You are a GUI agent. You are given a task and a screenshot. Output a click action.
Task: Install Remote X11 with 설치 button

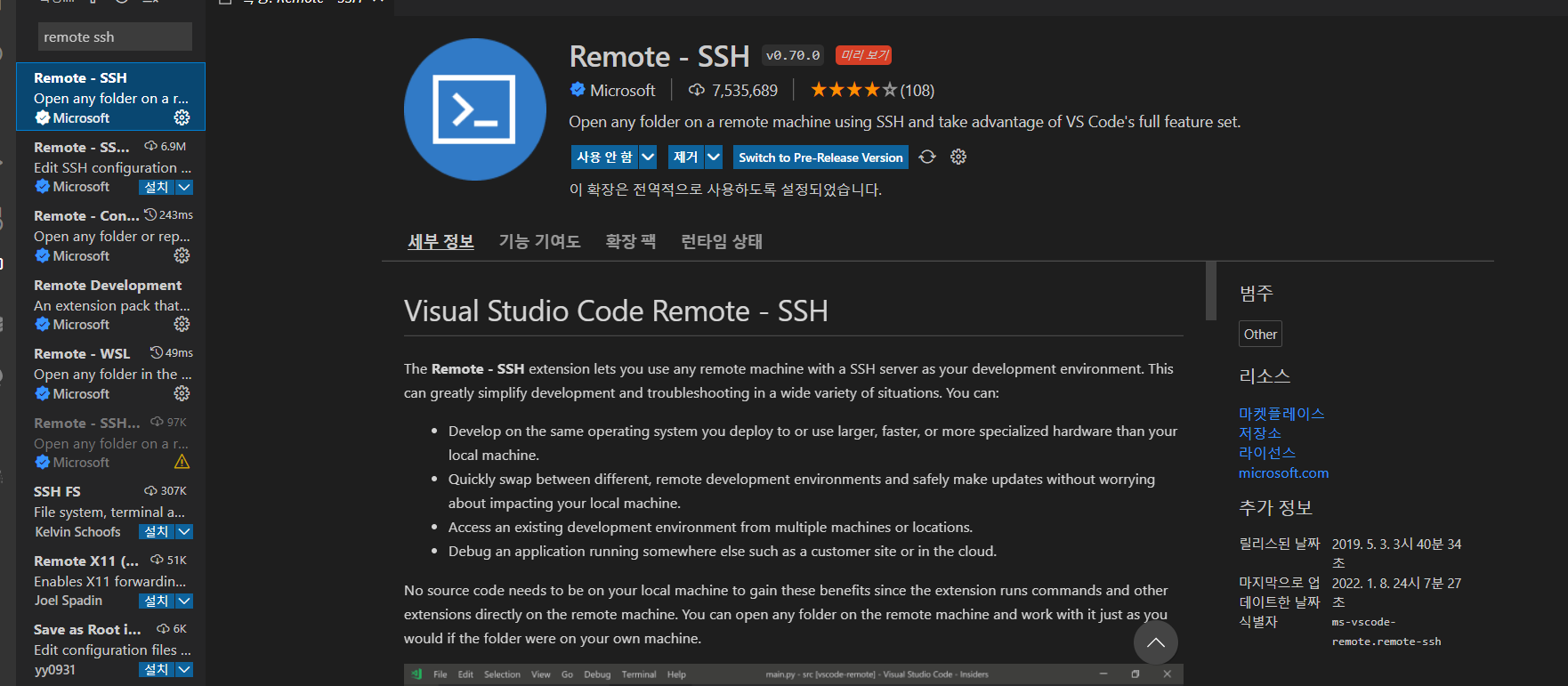157,601
